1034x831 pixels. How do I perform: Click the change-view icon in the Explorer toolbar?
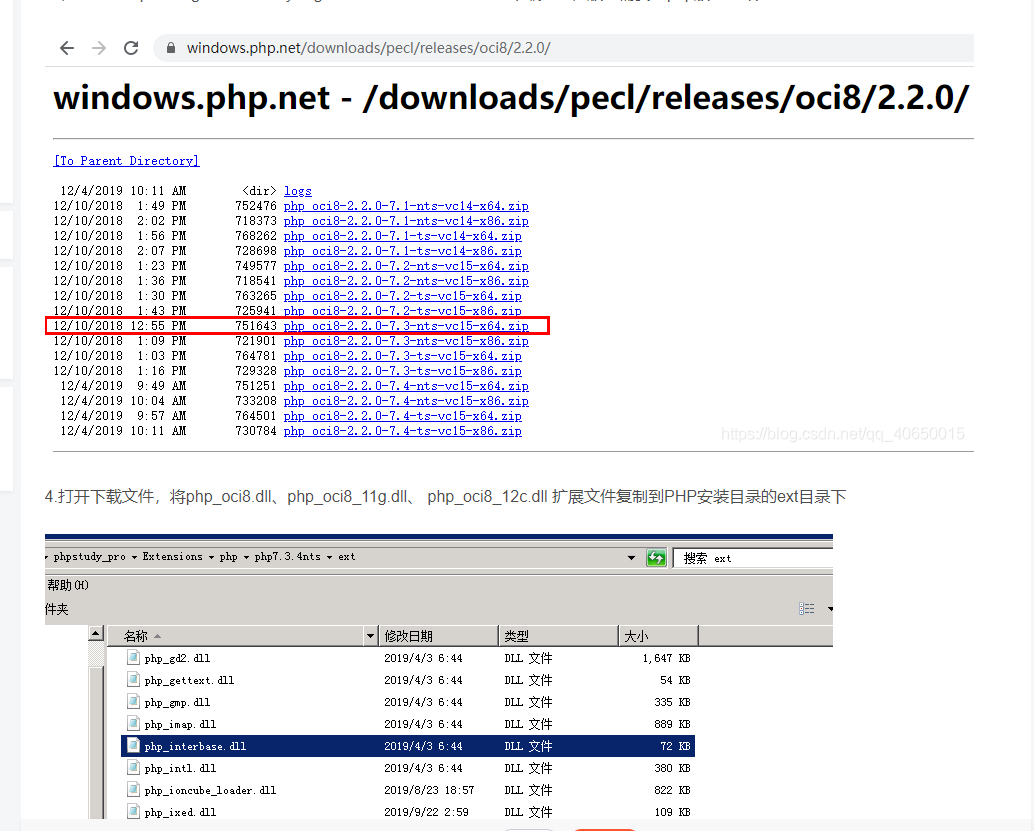click(x=806, y=608)
